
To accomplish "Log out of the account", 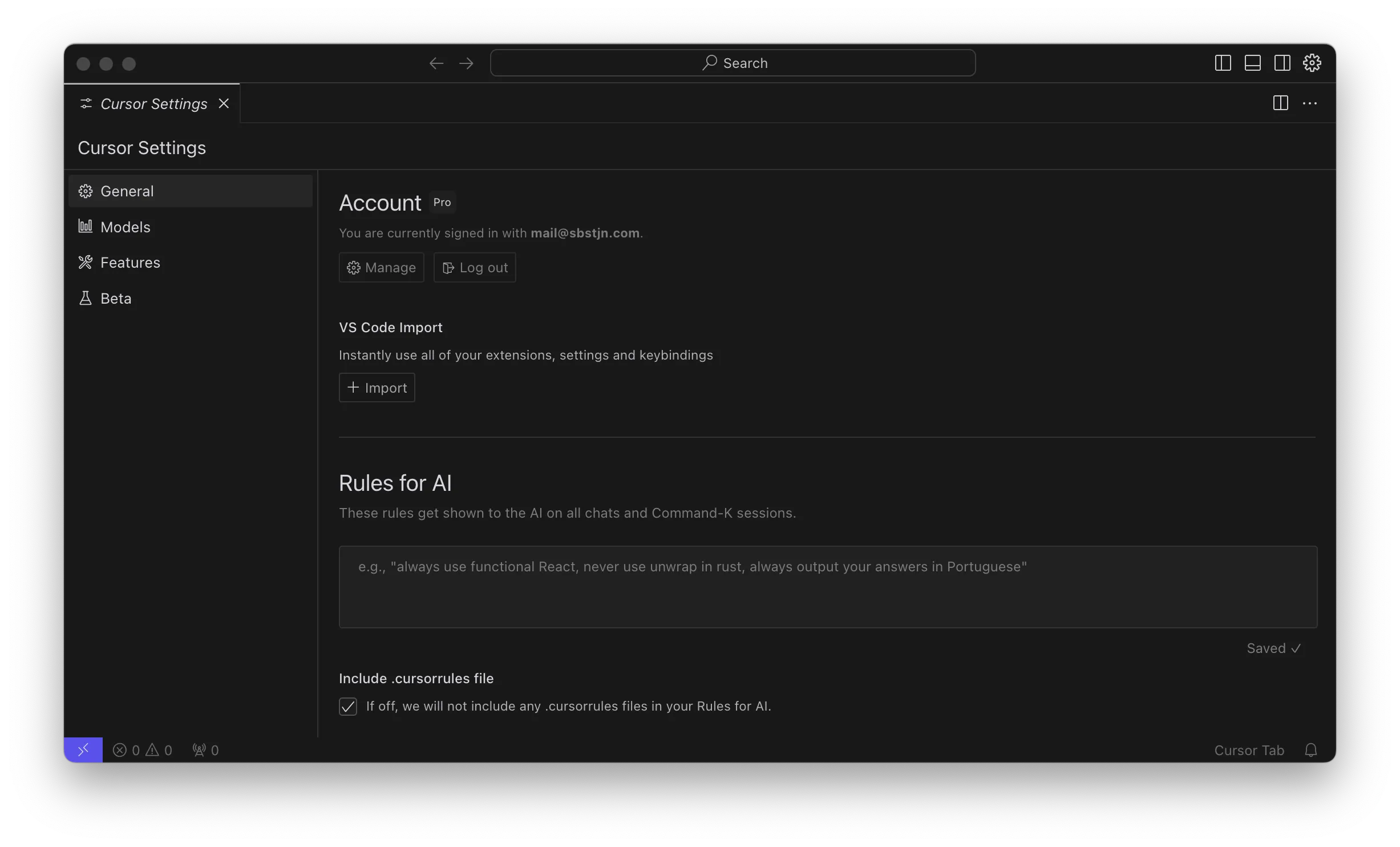I will (x=474, y=267).
